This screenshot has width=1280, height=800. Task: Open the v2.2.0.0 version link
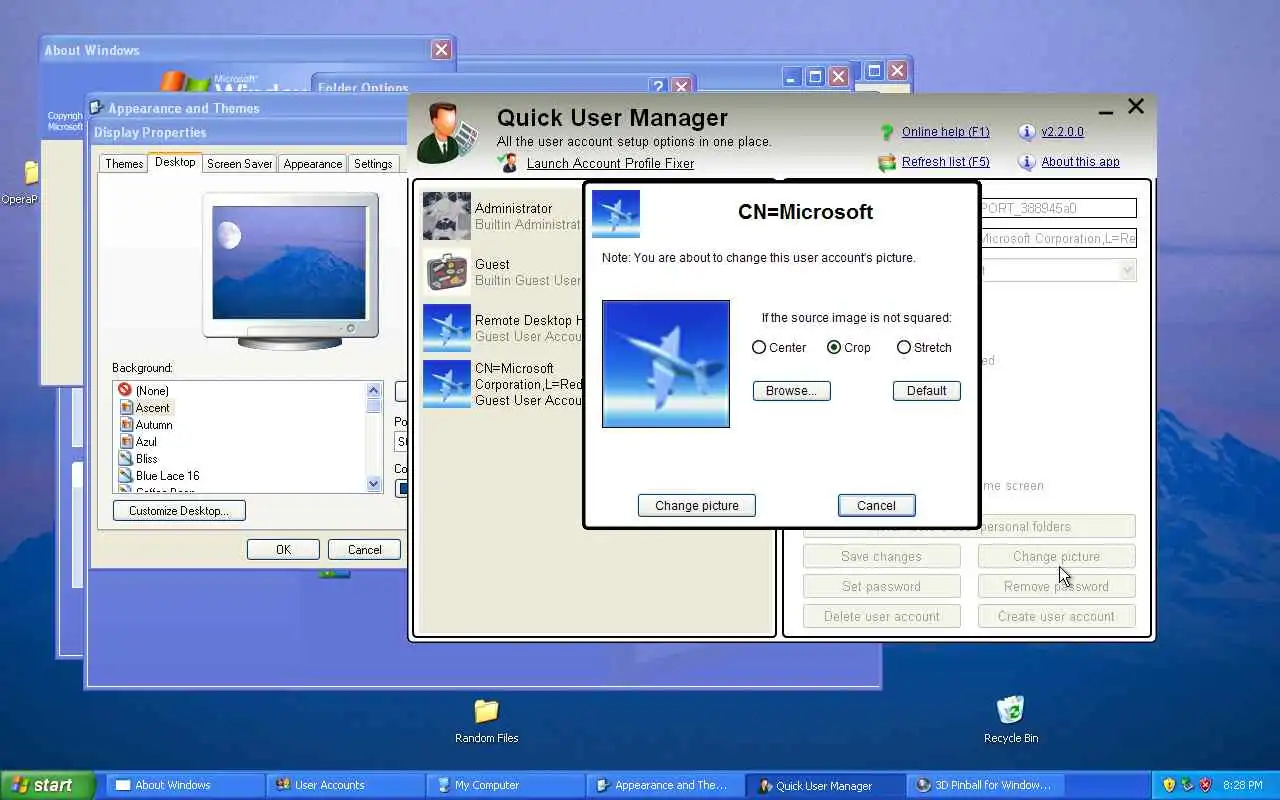point(1062,132)
